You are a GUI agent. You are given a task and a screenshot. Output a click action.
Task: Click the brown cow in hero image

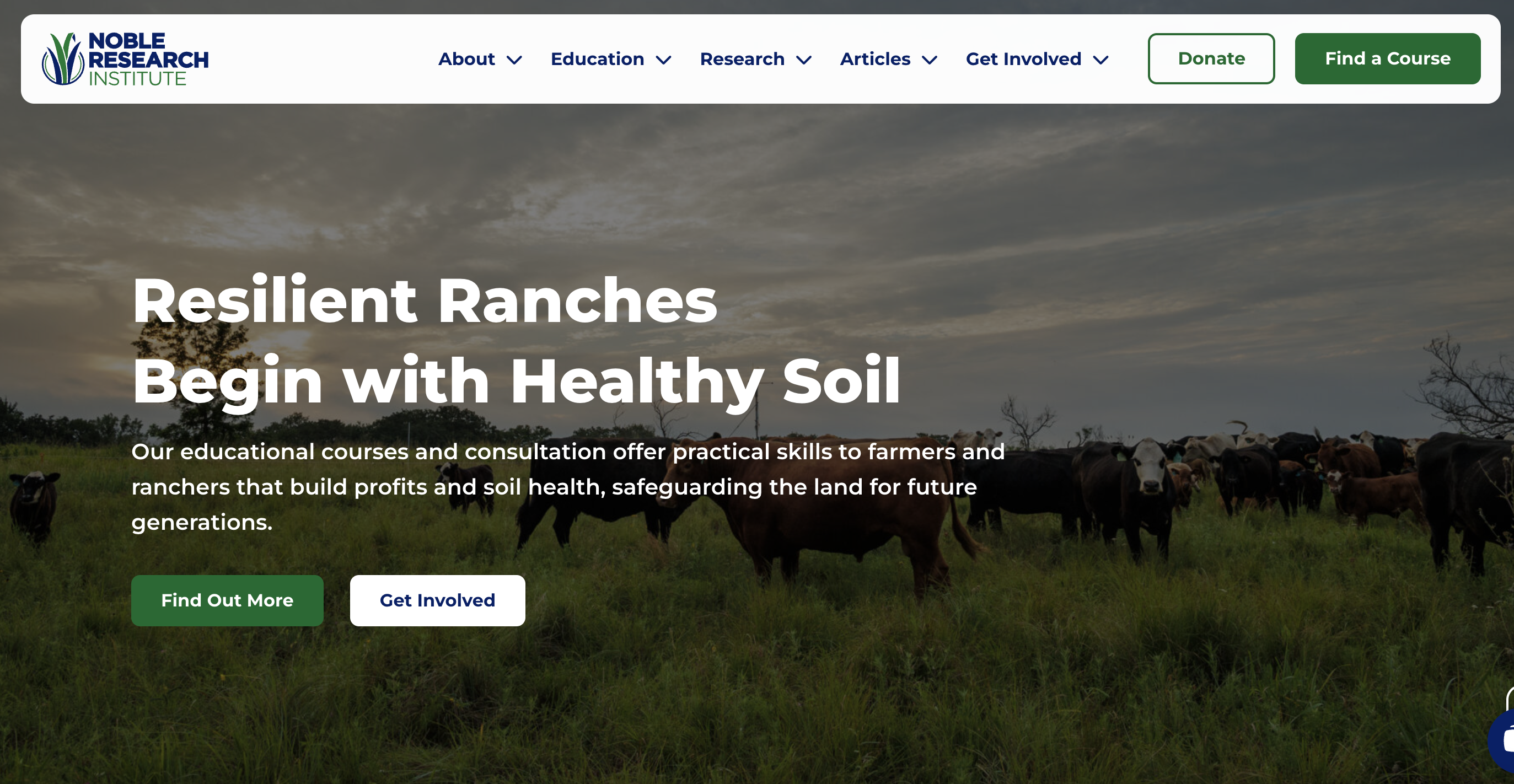[x=823, y=511]
